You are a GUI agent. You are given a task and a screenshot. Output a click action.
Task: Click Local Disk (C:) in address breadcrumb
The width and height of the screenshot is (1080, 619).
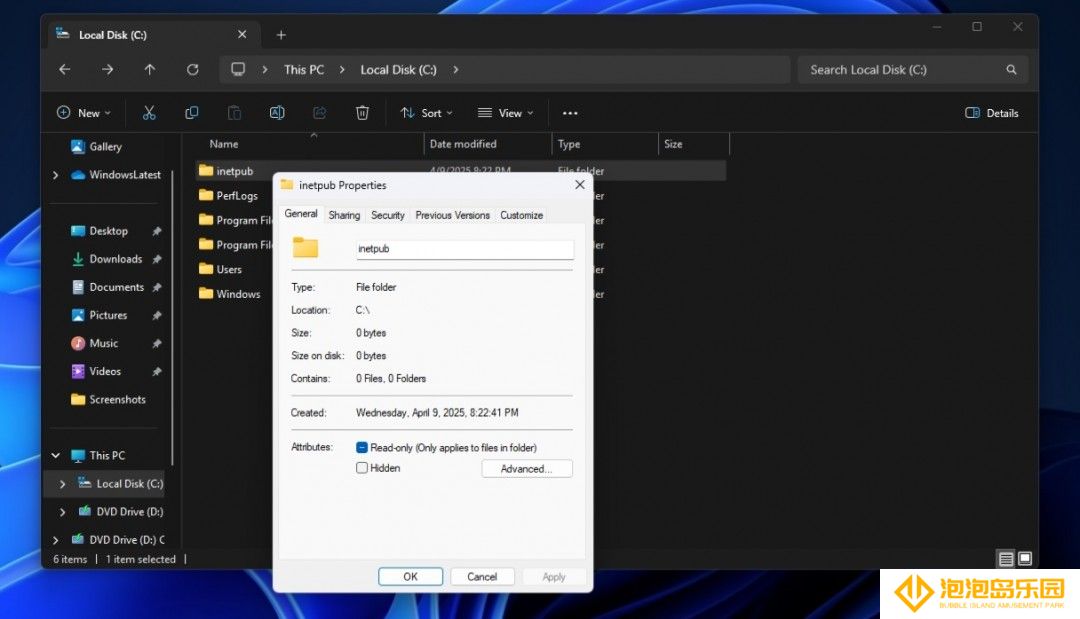[x=398, y=70]
